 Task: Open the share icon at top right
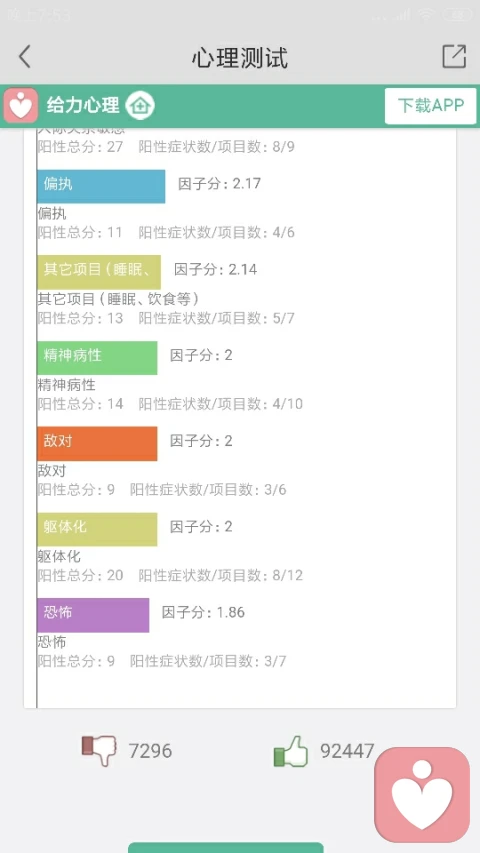coord(454,56)
